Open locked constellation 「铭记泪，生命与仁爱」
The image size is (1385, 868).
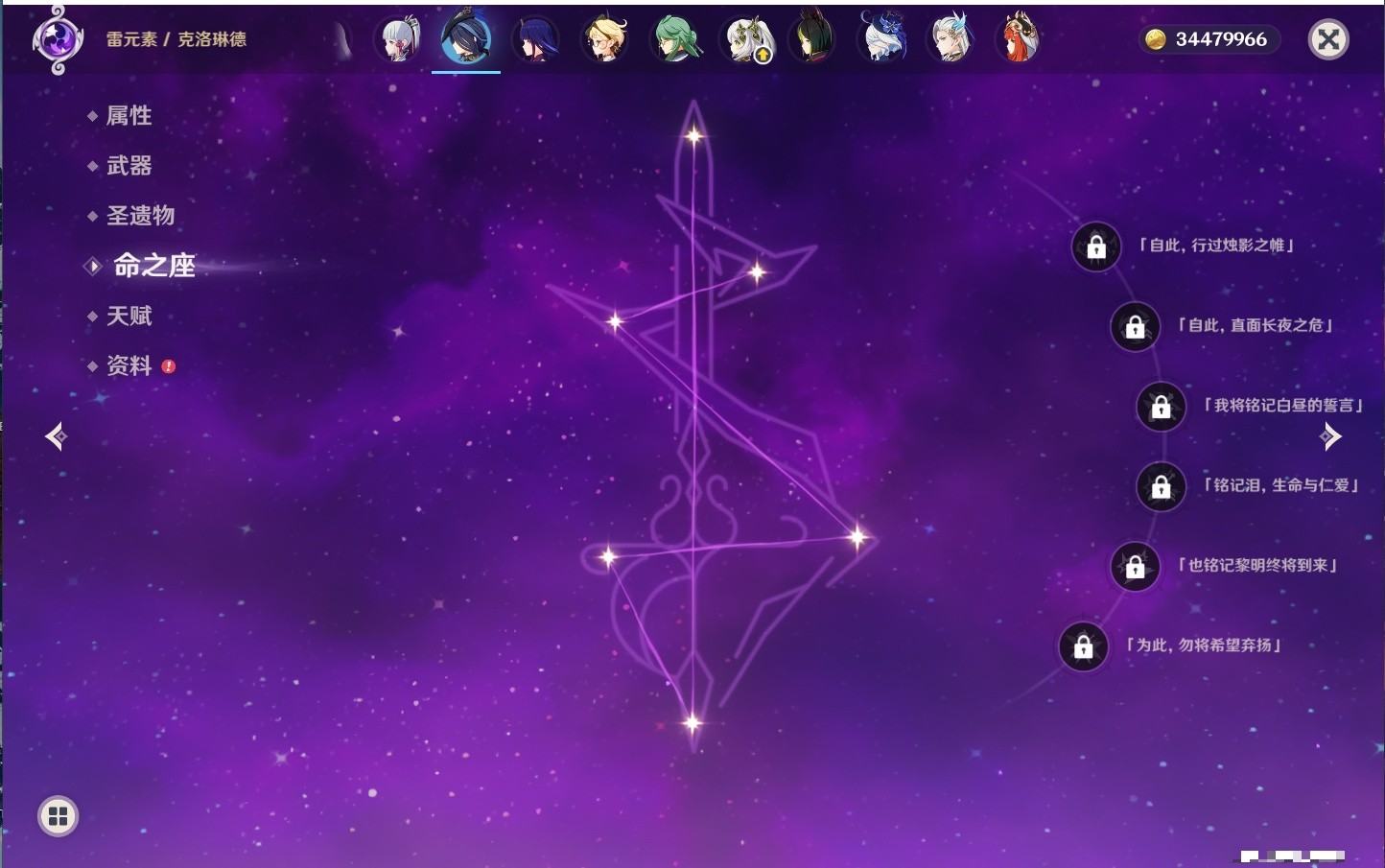tap(1161, 487)
